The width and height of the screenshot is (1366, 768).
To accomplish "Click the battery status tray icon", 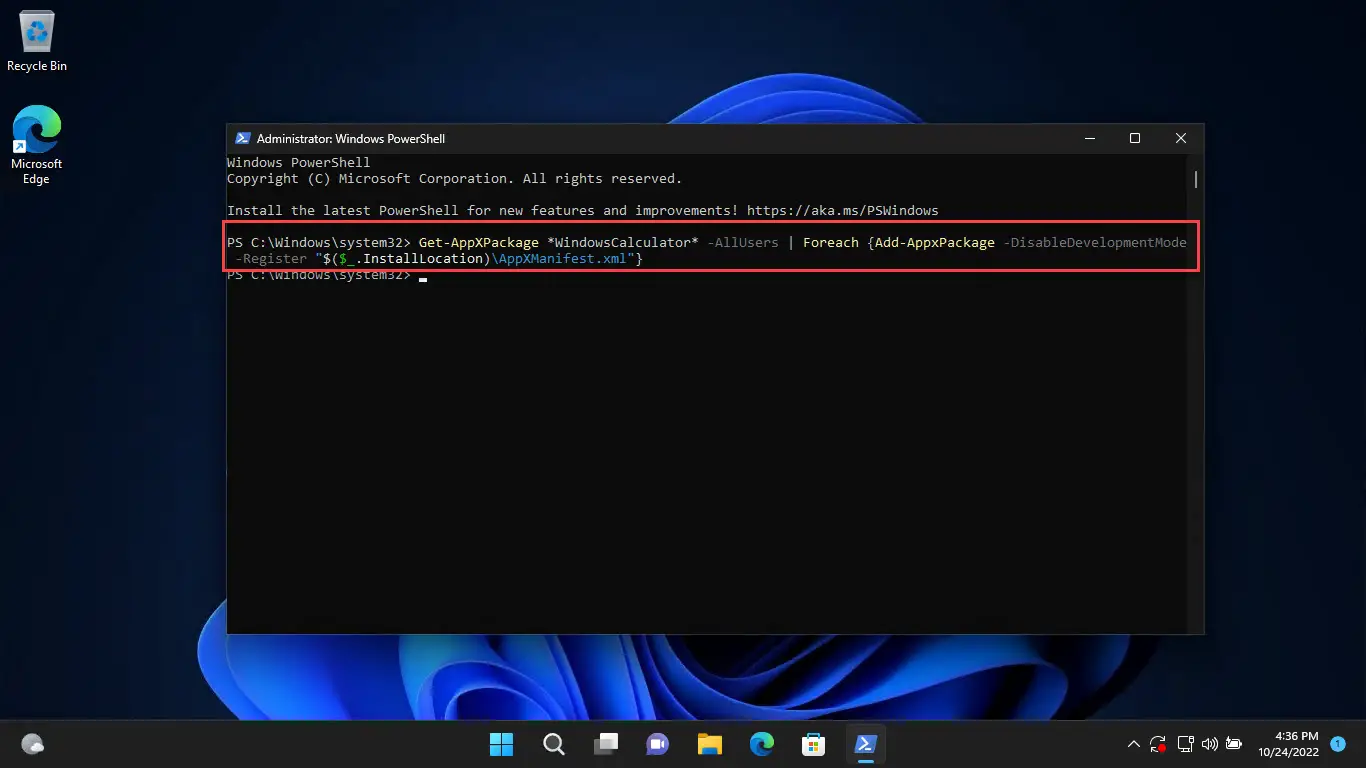I will pyautogui.click(x=1234, y=744).
